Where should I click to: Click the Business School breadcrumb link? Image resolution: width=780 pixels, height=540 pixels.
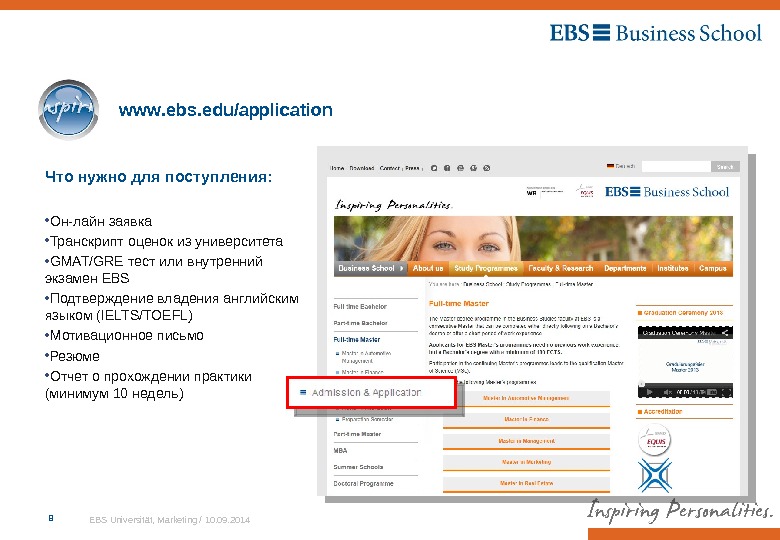click(483, 284)
